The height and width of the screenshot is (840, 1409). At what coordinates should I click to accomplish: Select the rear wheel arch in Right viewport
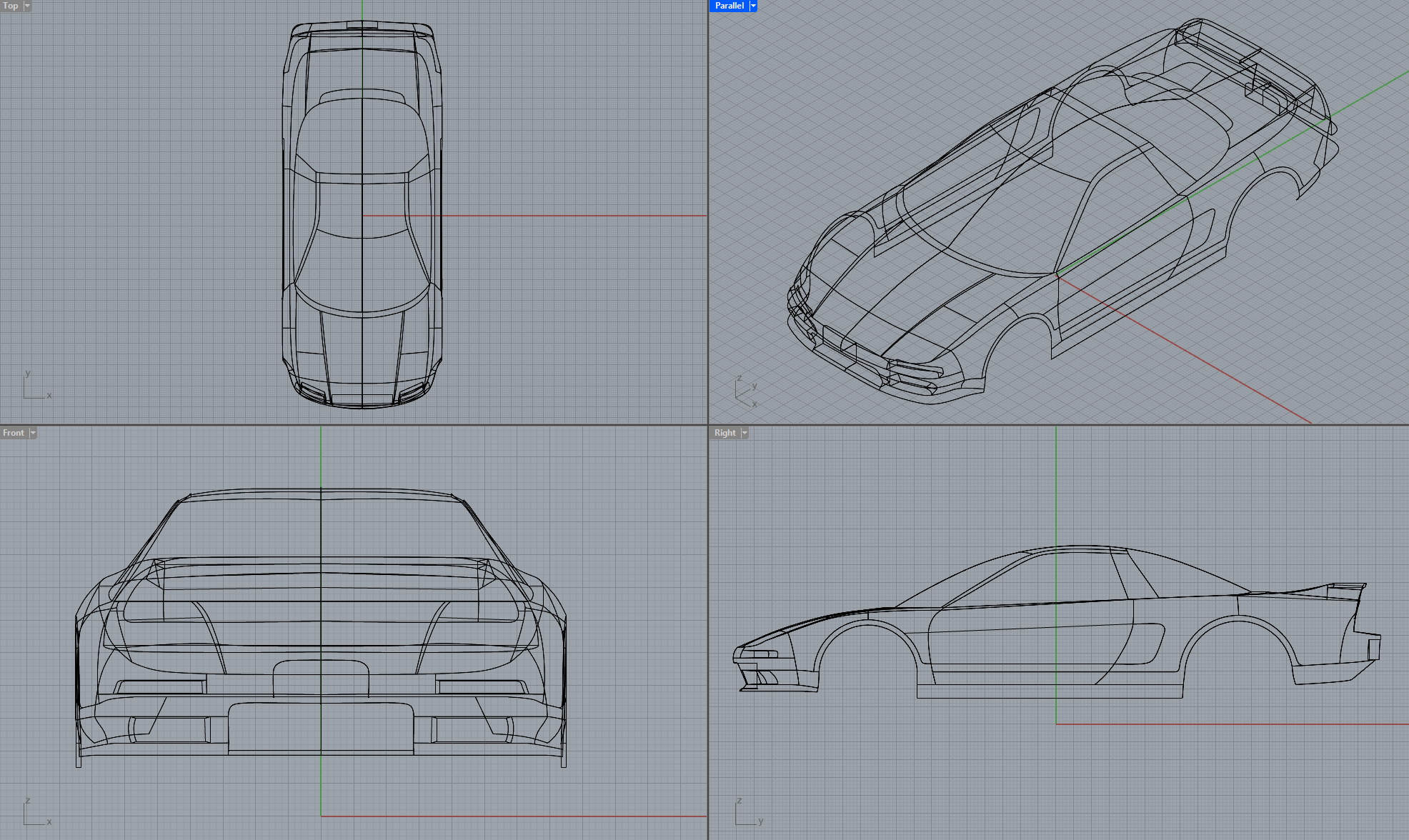pyautogui.click(x=1238, y=619)
